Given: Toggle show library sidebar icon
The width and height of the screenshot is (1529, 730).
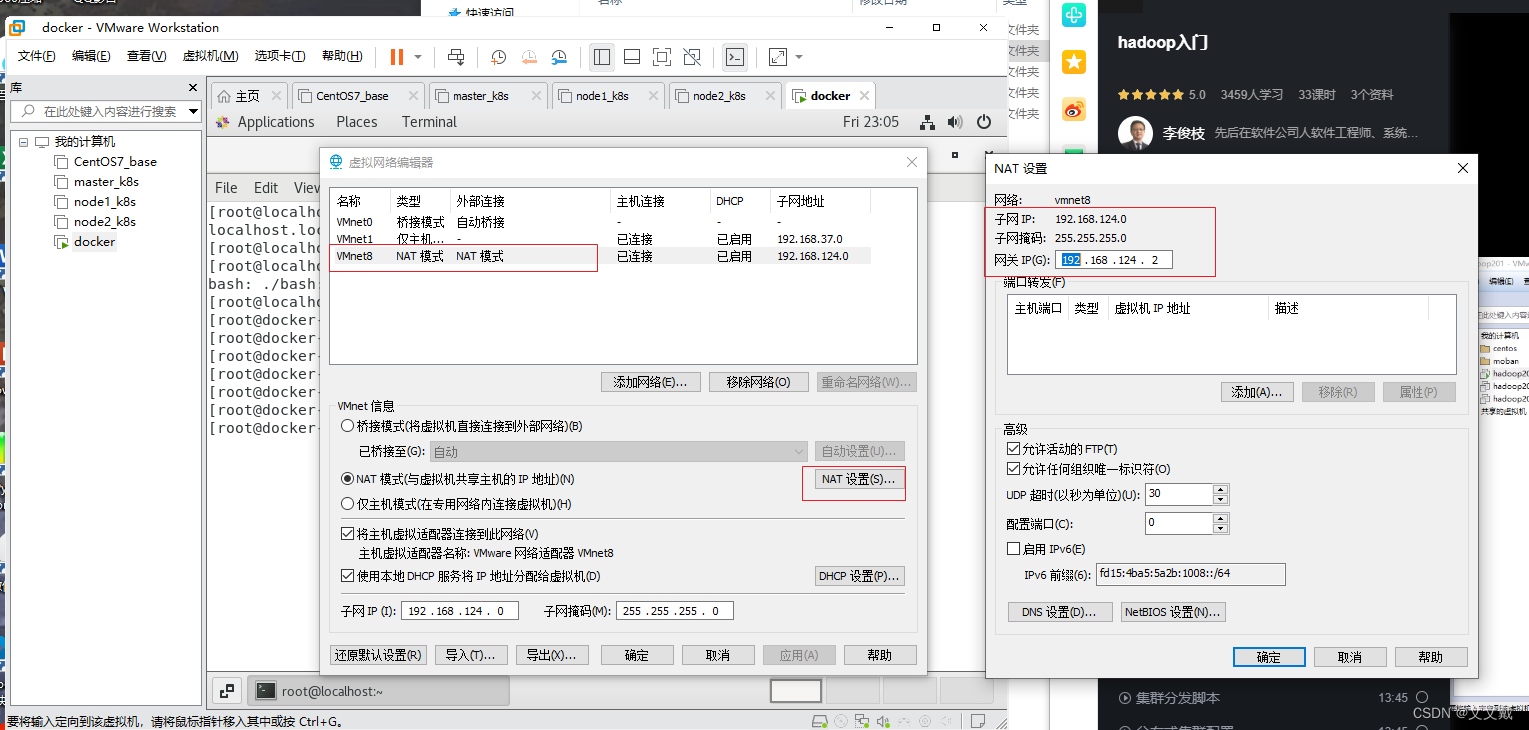Looking at the screenshot, I should click(x=602, y=57).
